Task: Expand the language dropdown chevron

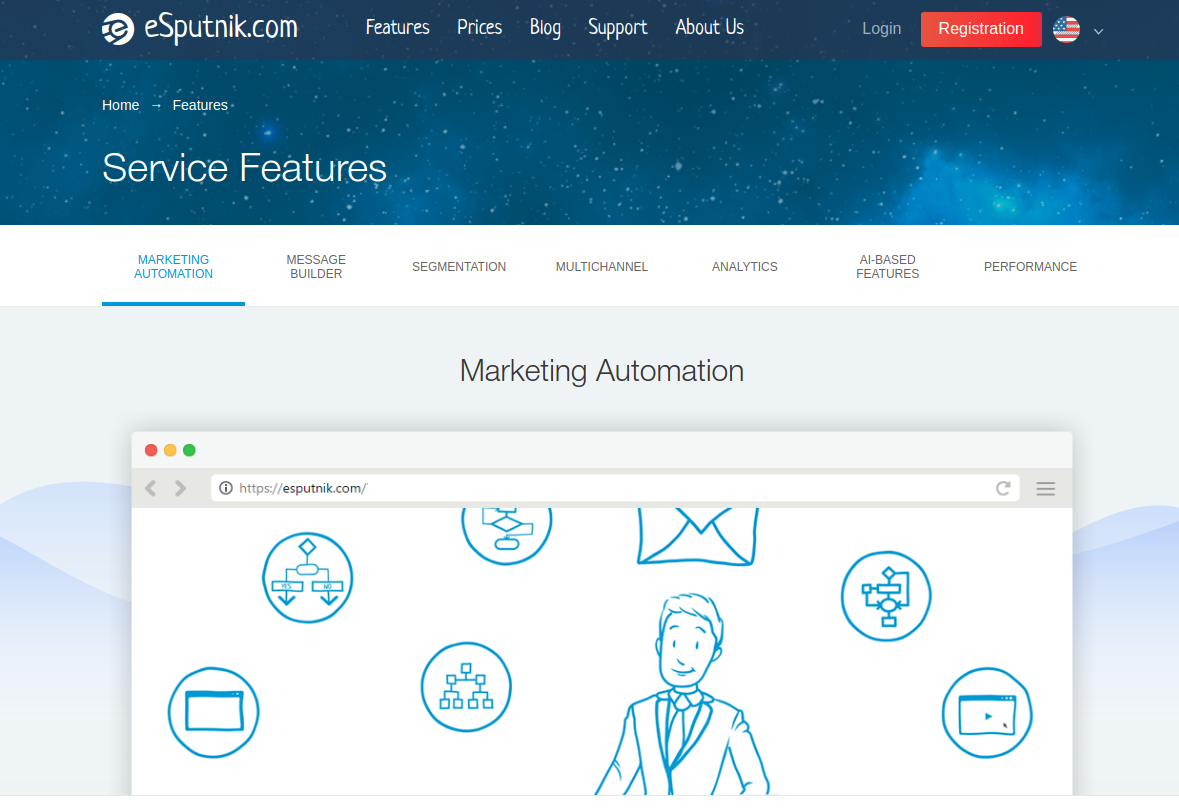Action: [1099, 32]
